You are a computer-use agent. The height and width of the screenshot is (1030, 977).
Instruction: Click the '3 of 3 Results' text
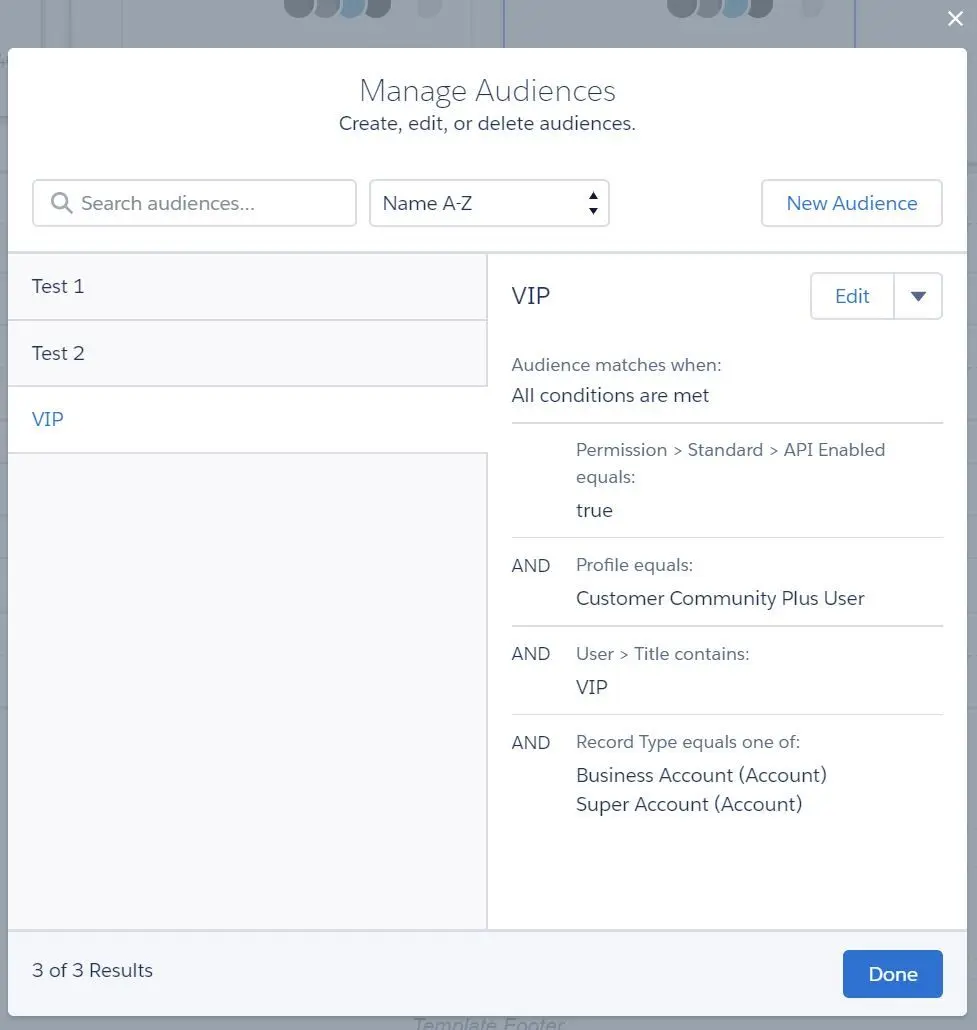pyautogui.click(x=93, y=970)
